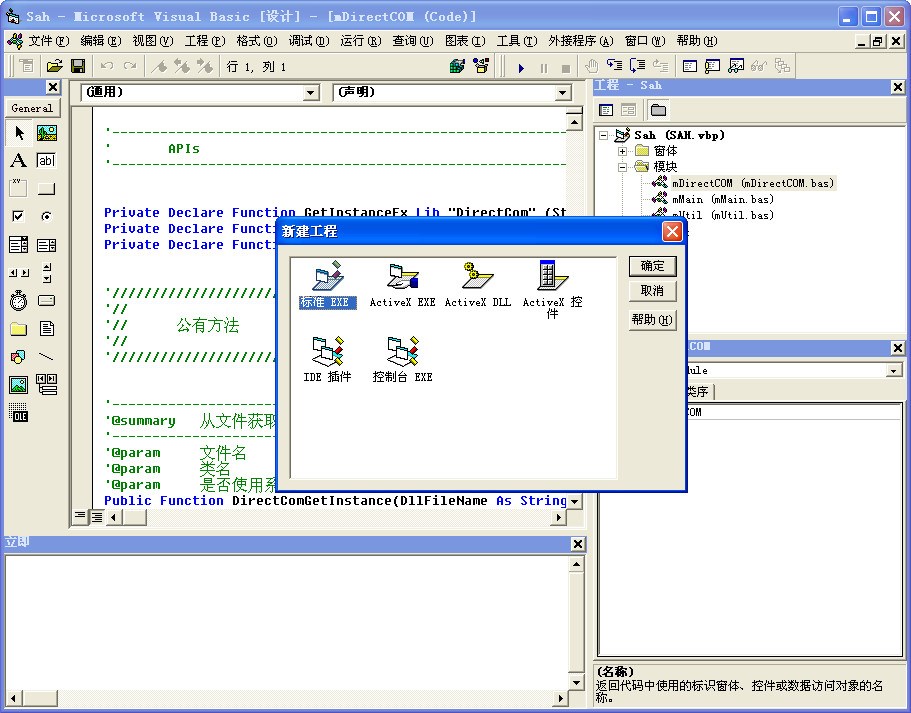
Task: Click View Code icon in project explorer
Action: pos(606,110)
